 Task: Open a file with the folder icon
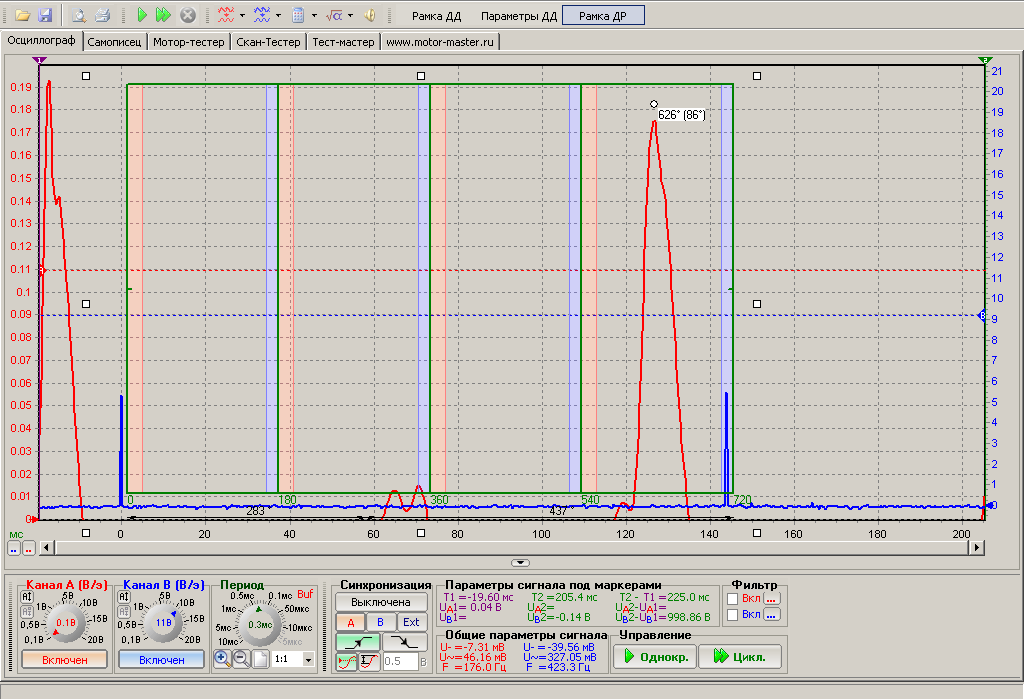pos(23,15)
